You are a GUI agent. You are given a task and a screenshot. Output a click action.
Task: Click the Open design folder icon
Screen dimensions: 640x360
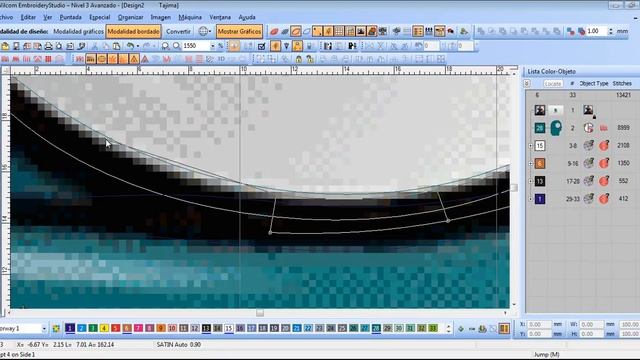click(5, 46)
